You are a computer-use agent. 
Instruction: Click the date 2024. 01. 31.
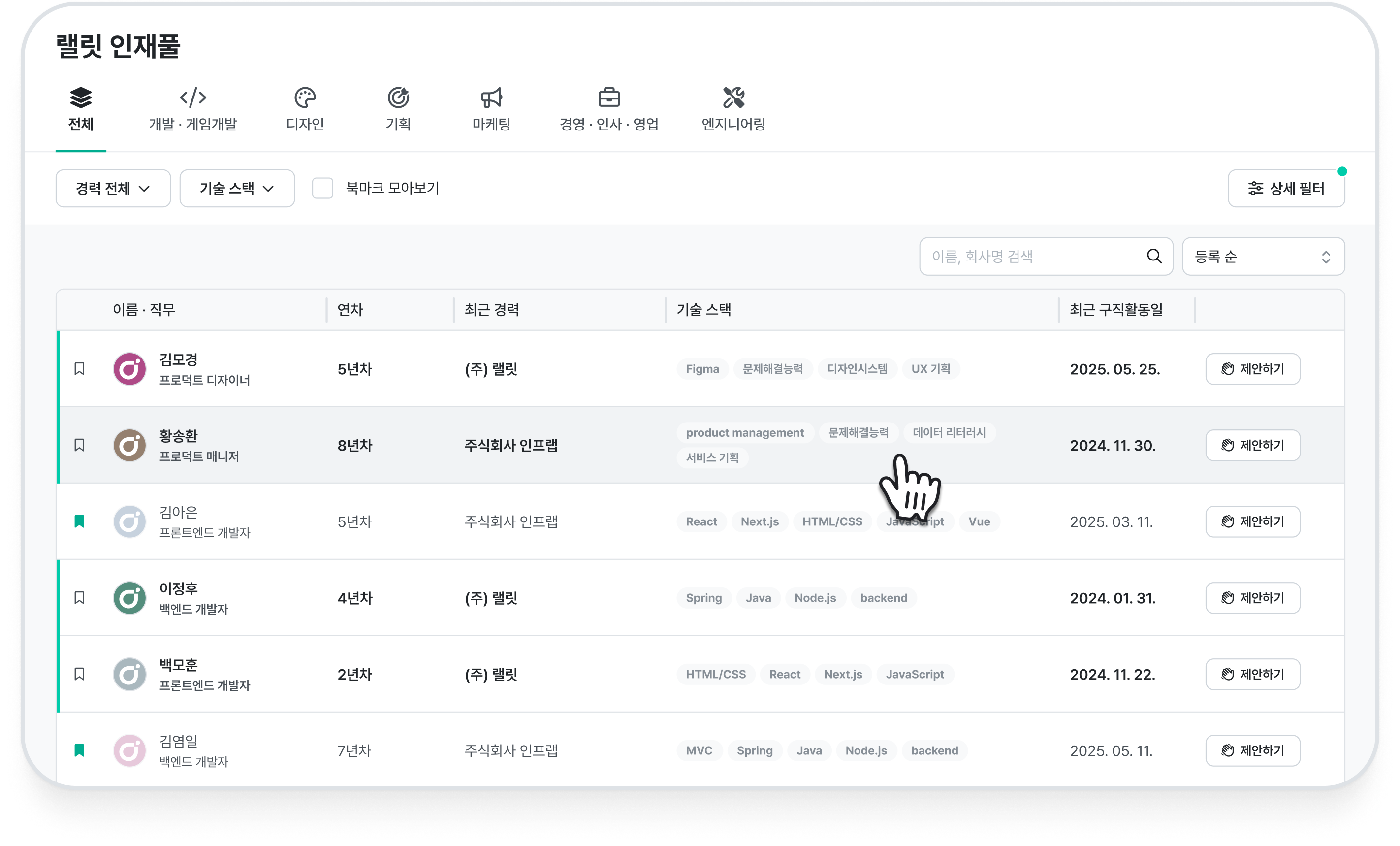[x=1113, y=597]
